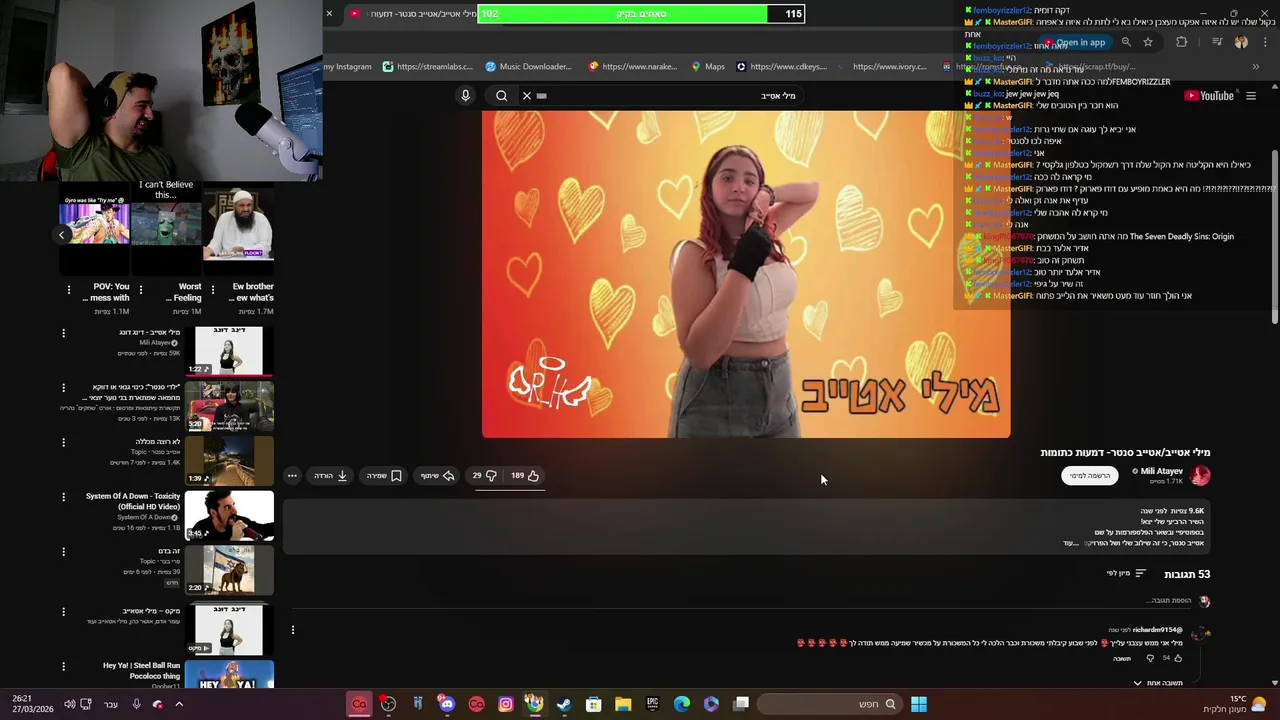The width and height of the screenshot is (1280, 720).
Task: Open the browser profile avatar
Action: [x=1241, y=42]
